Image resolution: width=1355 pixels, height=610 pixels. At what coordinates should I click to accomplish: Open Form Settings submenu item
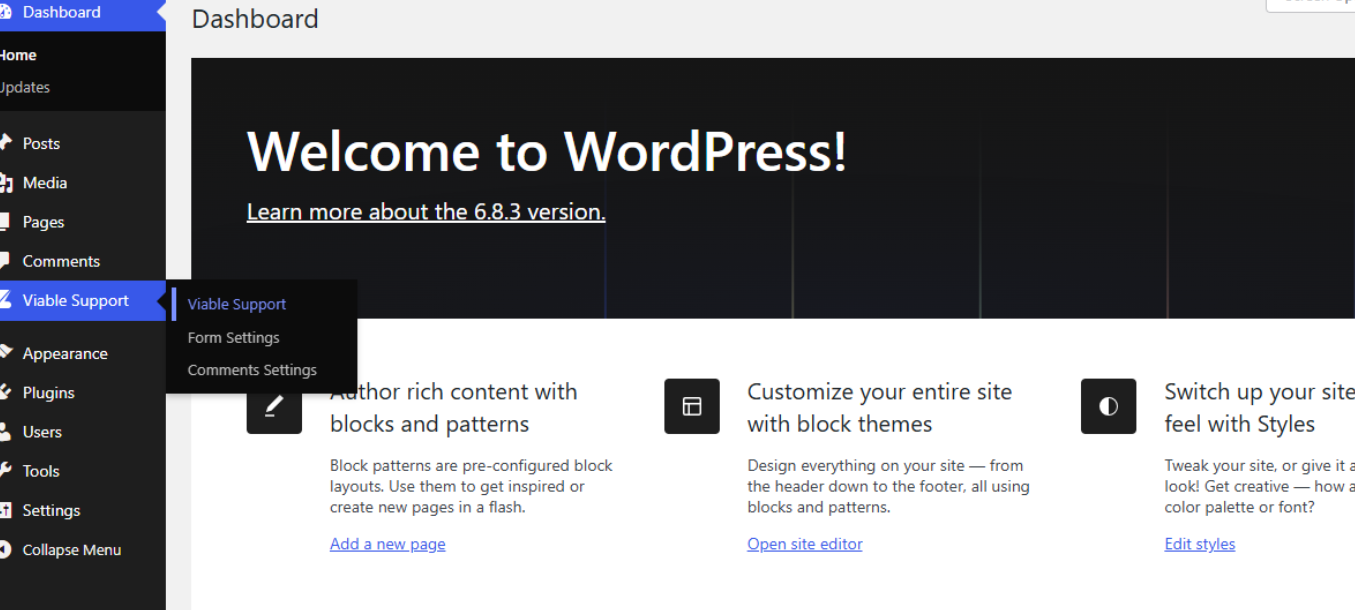tap(233, 338)
